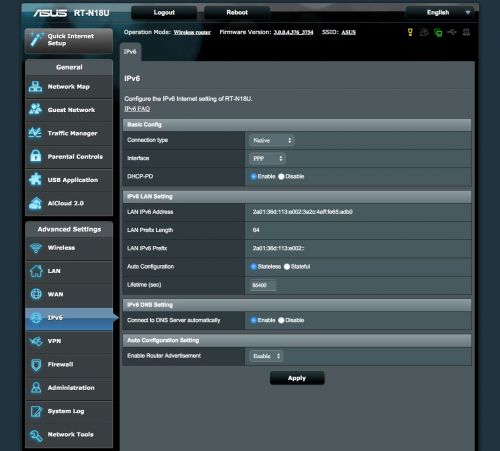
Task: Click the USB status icon in header
Action: pos(452,32)
